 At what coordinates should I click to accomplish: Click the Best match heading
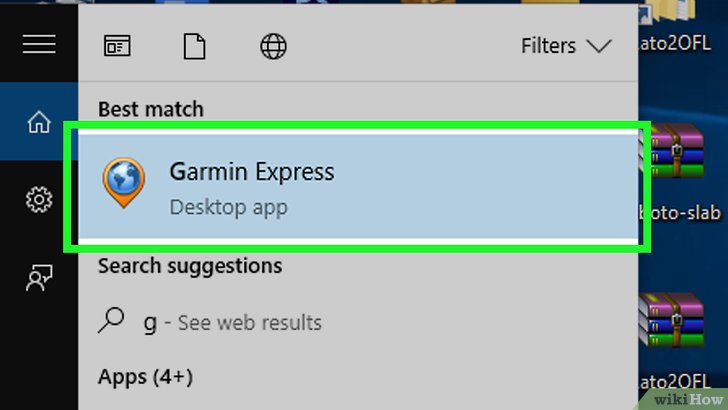pos(151,110)
